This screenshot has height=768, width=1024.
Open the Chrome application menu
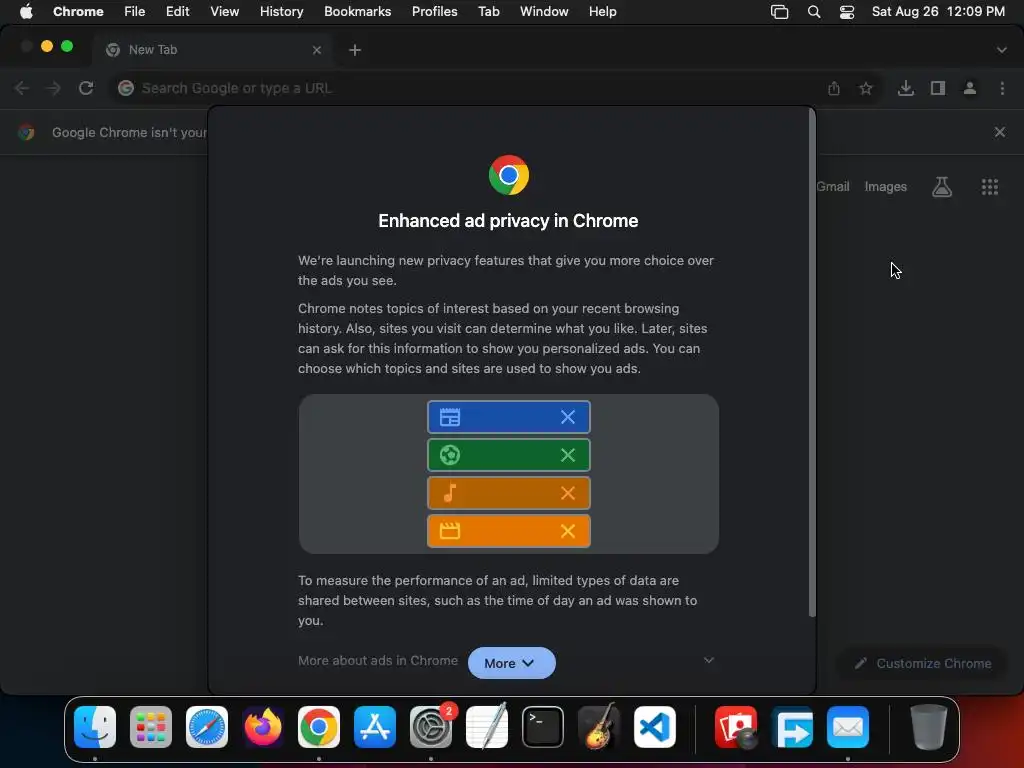(x=78, y=11)
